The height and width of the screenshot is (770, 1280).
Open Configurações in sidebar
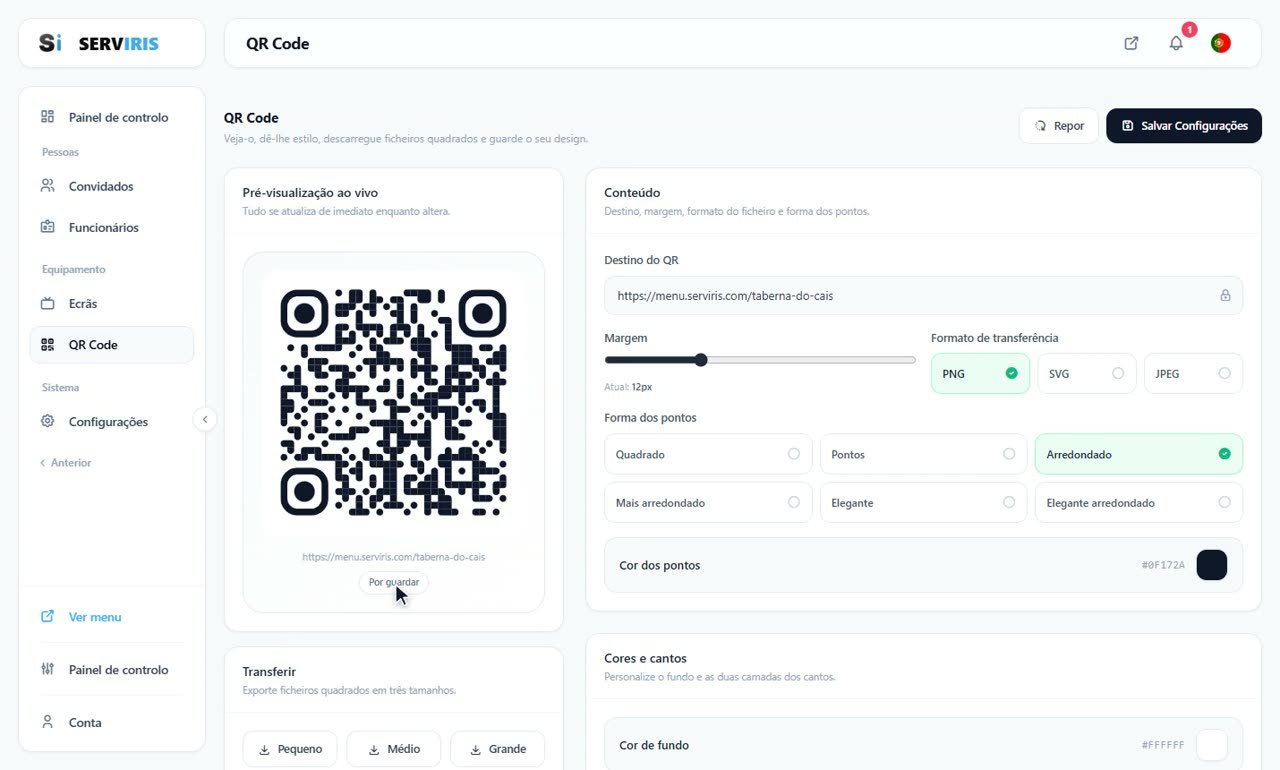pyautogui.click(x=112, y=422)
